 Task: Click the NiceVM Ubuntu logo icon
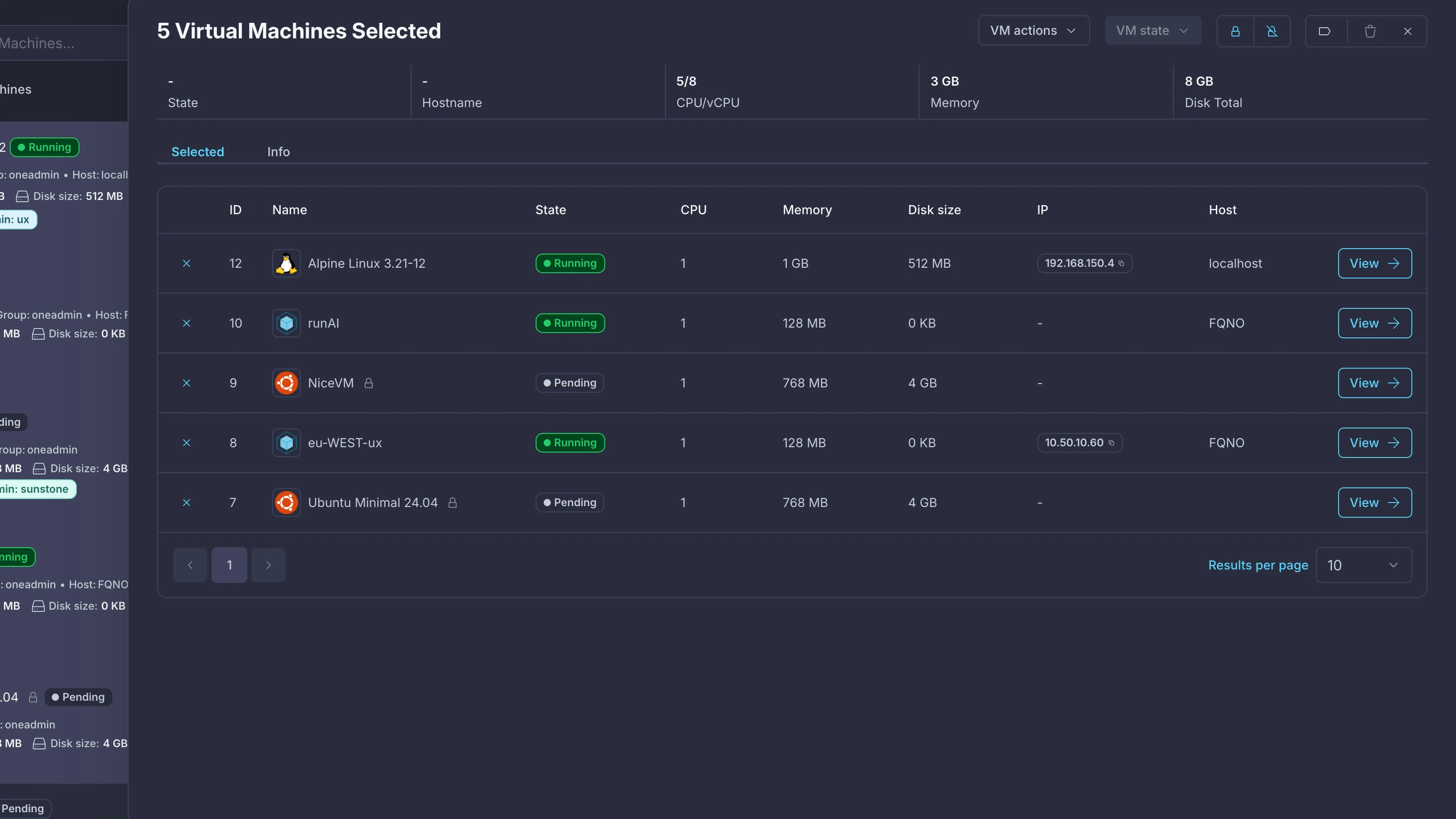pos(287,383)
